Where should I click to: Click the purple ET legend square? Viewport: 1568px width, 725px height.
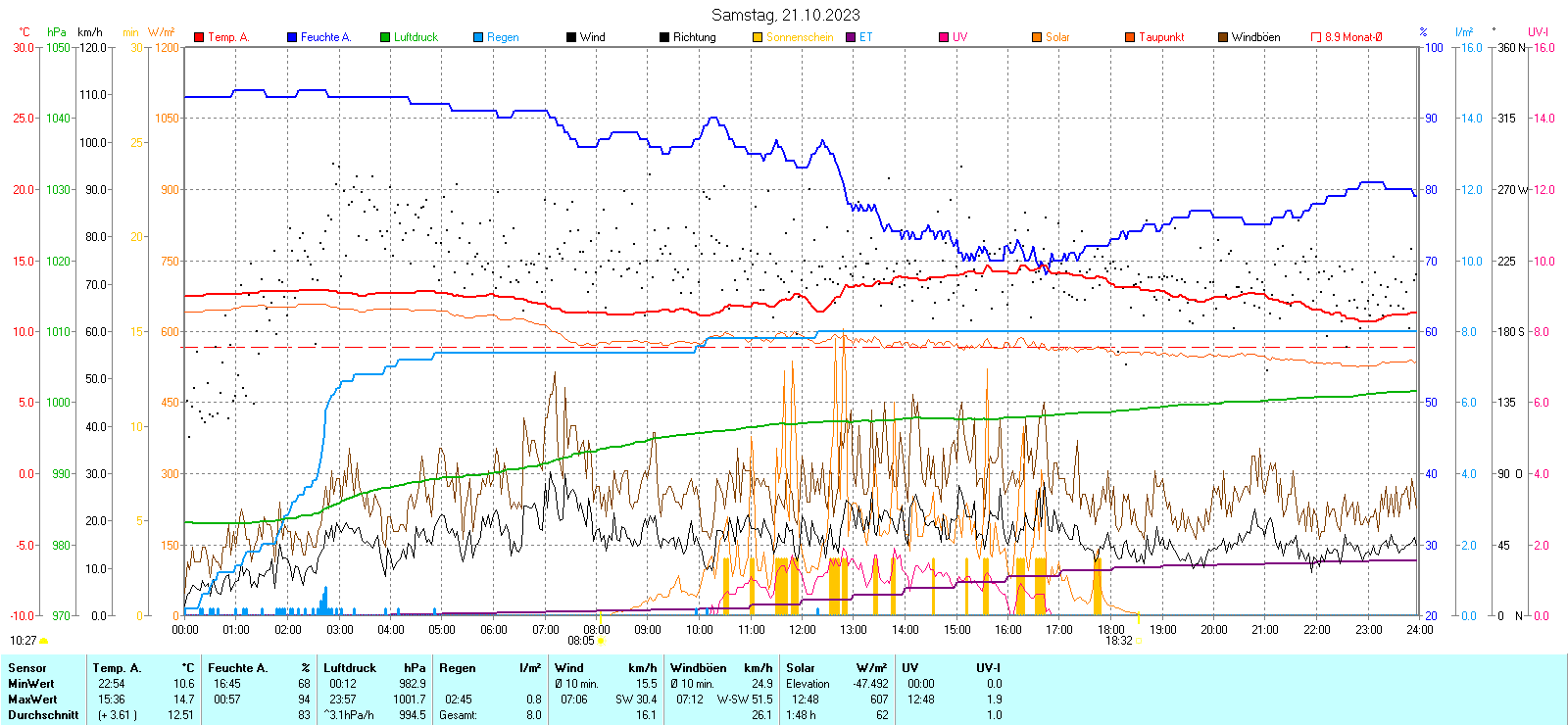(851, 37)
